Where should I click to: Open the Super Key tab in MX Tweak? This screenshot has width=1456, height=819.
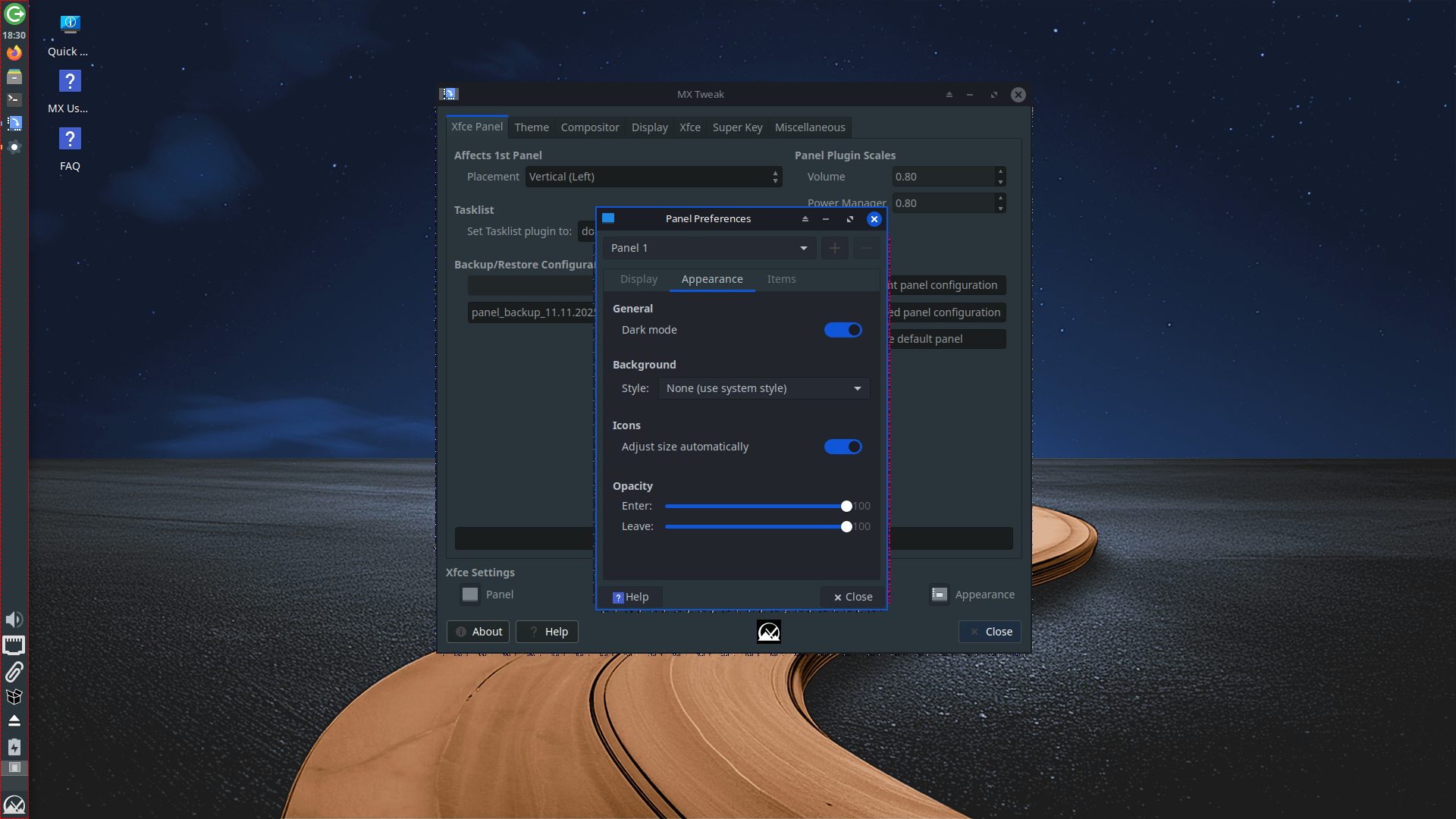point(737,127)
